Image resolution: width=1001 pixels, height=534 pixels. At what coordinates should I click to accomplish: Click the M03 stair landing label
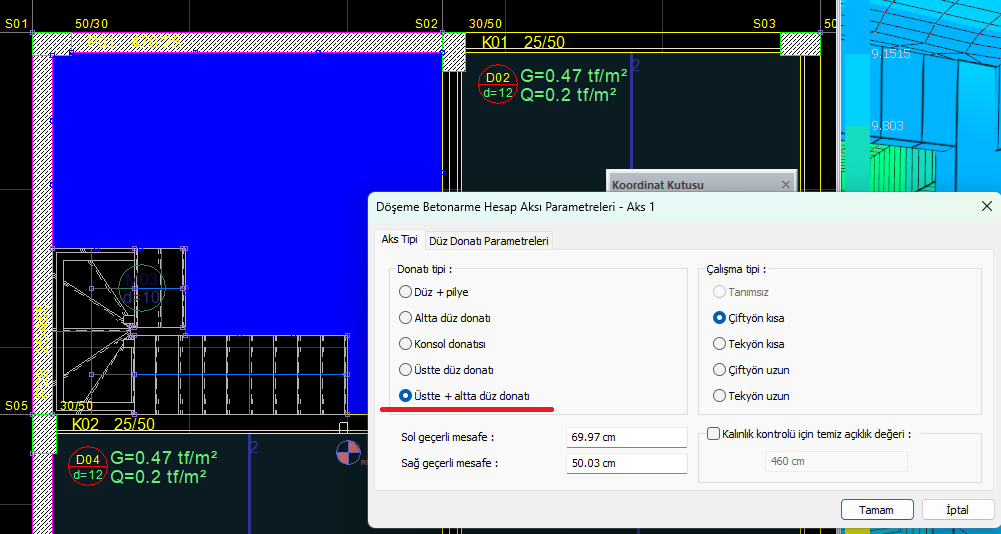point(142,288)
